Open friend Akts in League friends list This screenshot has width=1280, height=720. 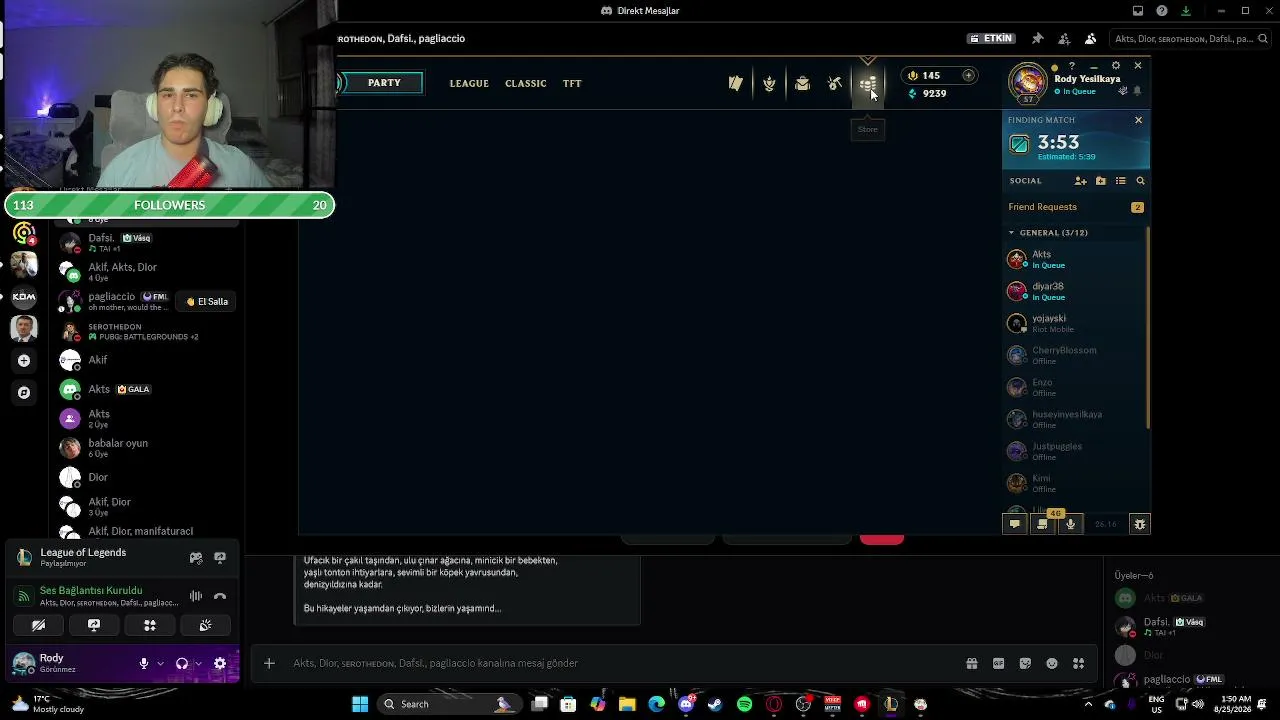(x=1076, y=259)
